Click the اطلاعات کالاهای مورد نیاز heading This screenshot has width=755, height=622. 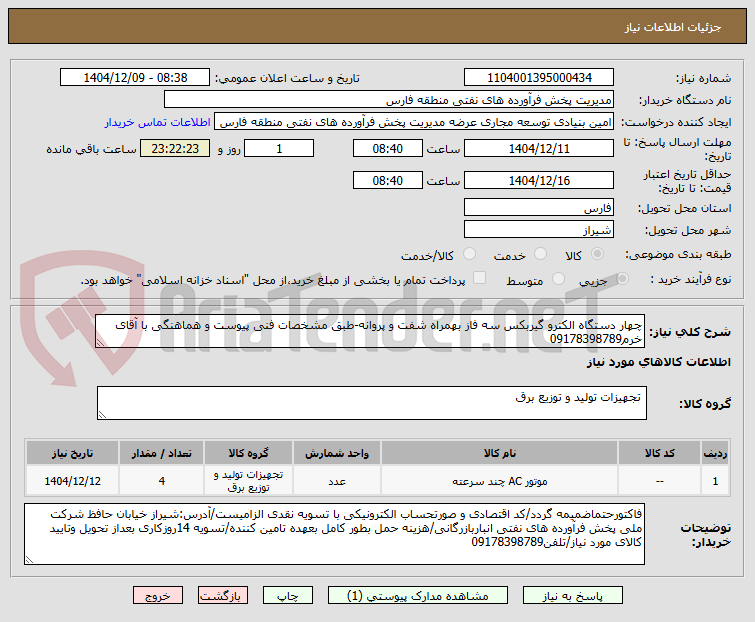[658, 362]
